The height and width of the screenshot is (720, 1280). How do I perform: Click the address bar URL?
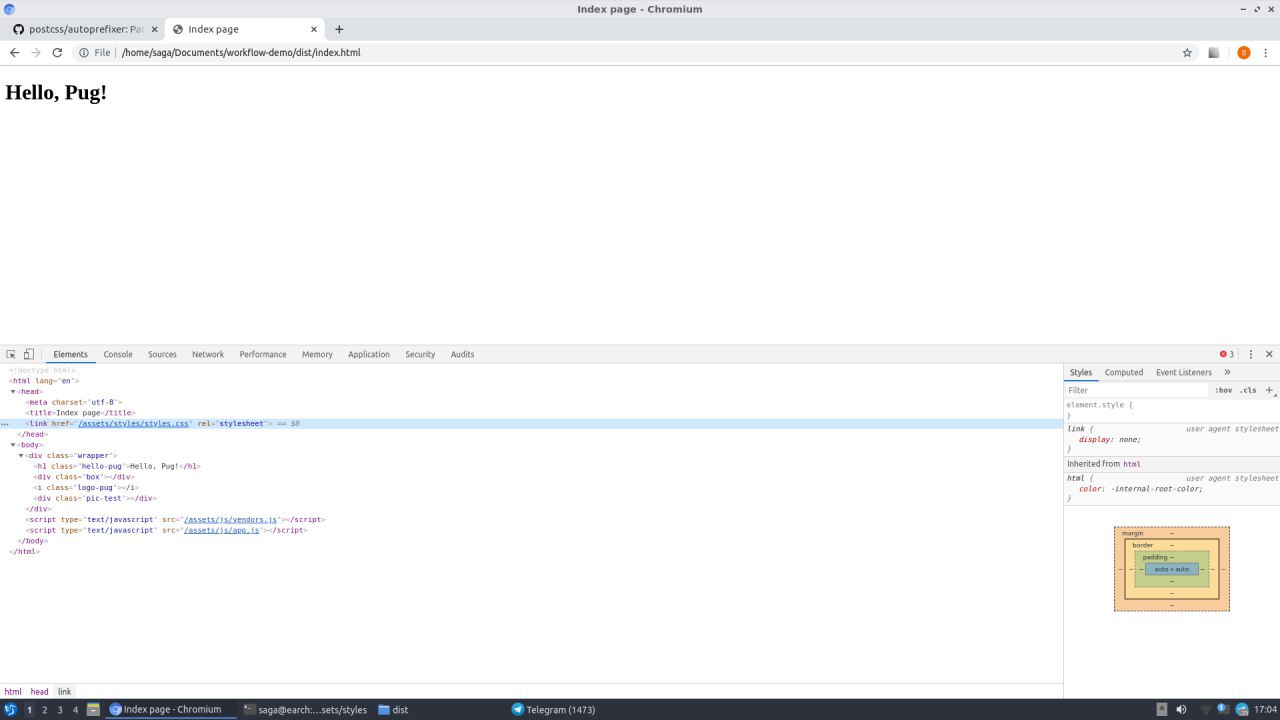point(241,52)
